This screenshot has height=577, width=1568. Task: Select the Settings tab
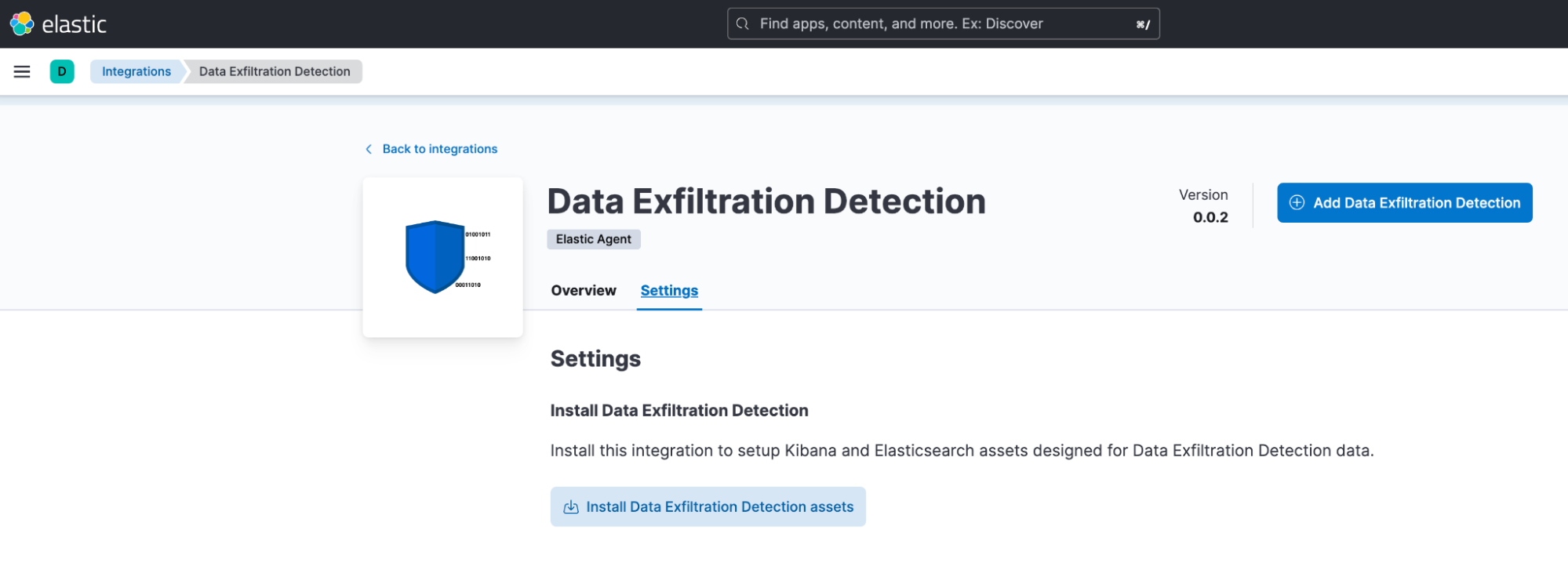[669, 291]
